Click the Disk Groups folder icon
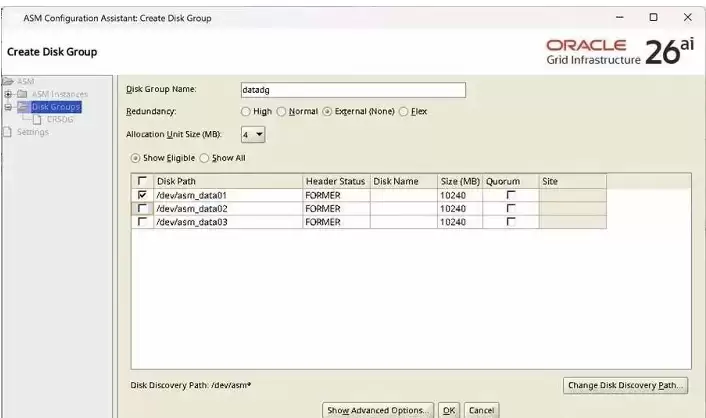706x418 pixels. coord(23,107)
